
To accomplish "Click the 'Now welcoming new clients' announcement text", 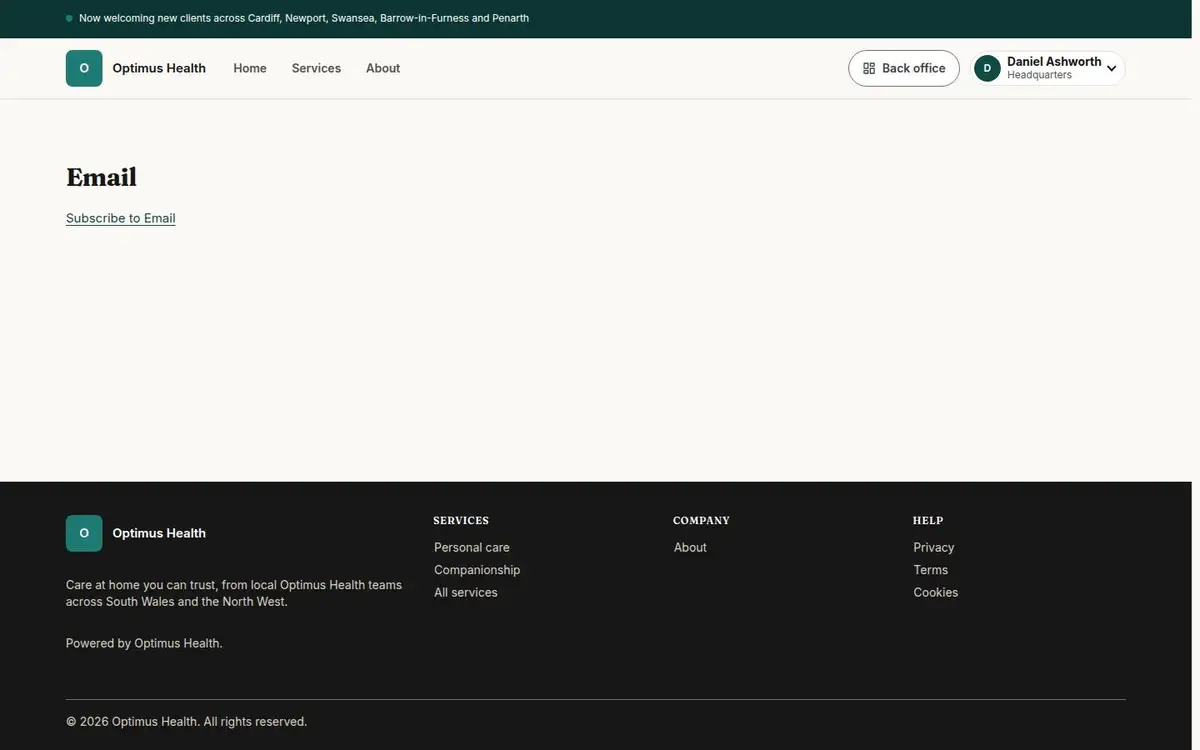I will click(304, 18).
